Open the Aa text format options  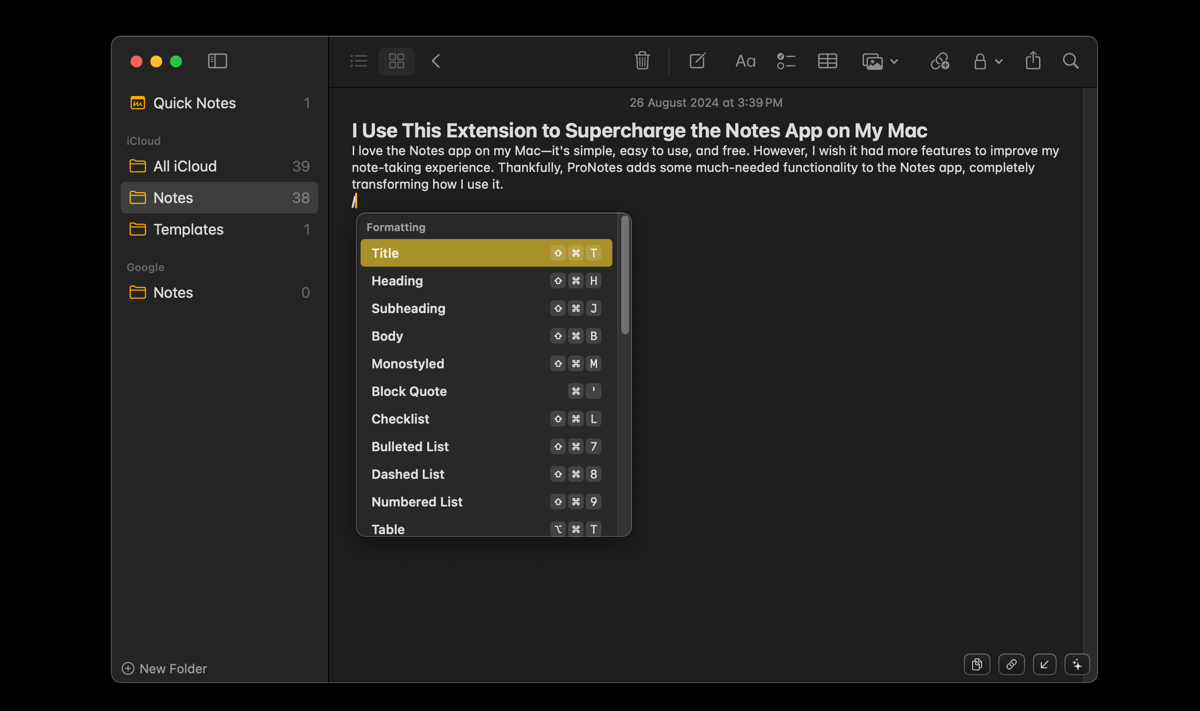(745, 61)
